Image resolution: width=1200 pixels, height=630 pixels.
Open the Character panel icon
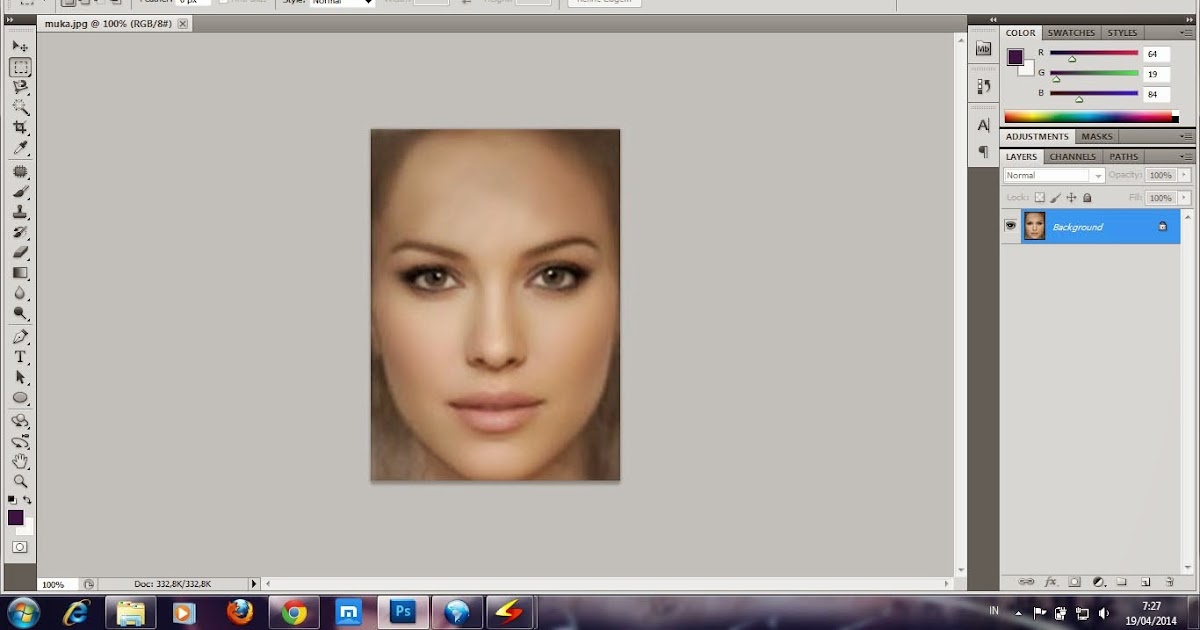click(x=983, y=125)
